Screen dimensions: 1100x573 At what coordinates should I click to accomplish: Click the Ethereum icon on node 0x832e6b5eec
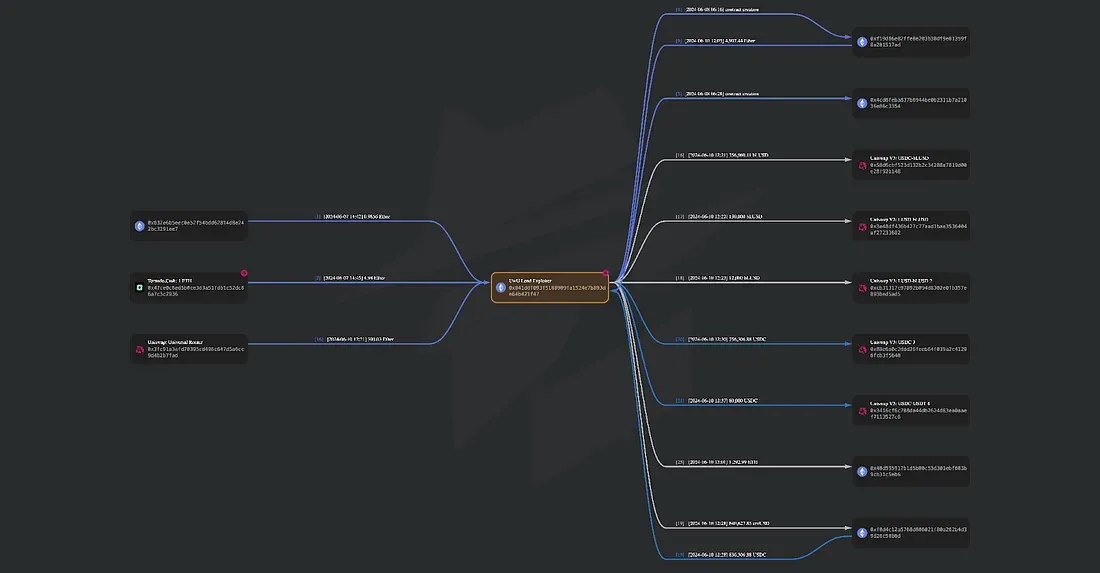pyautogui.click(x=139, y=226)
